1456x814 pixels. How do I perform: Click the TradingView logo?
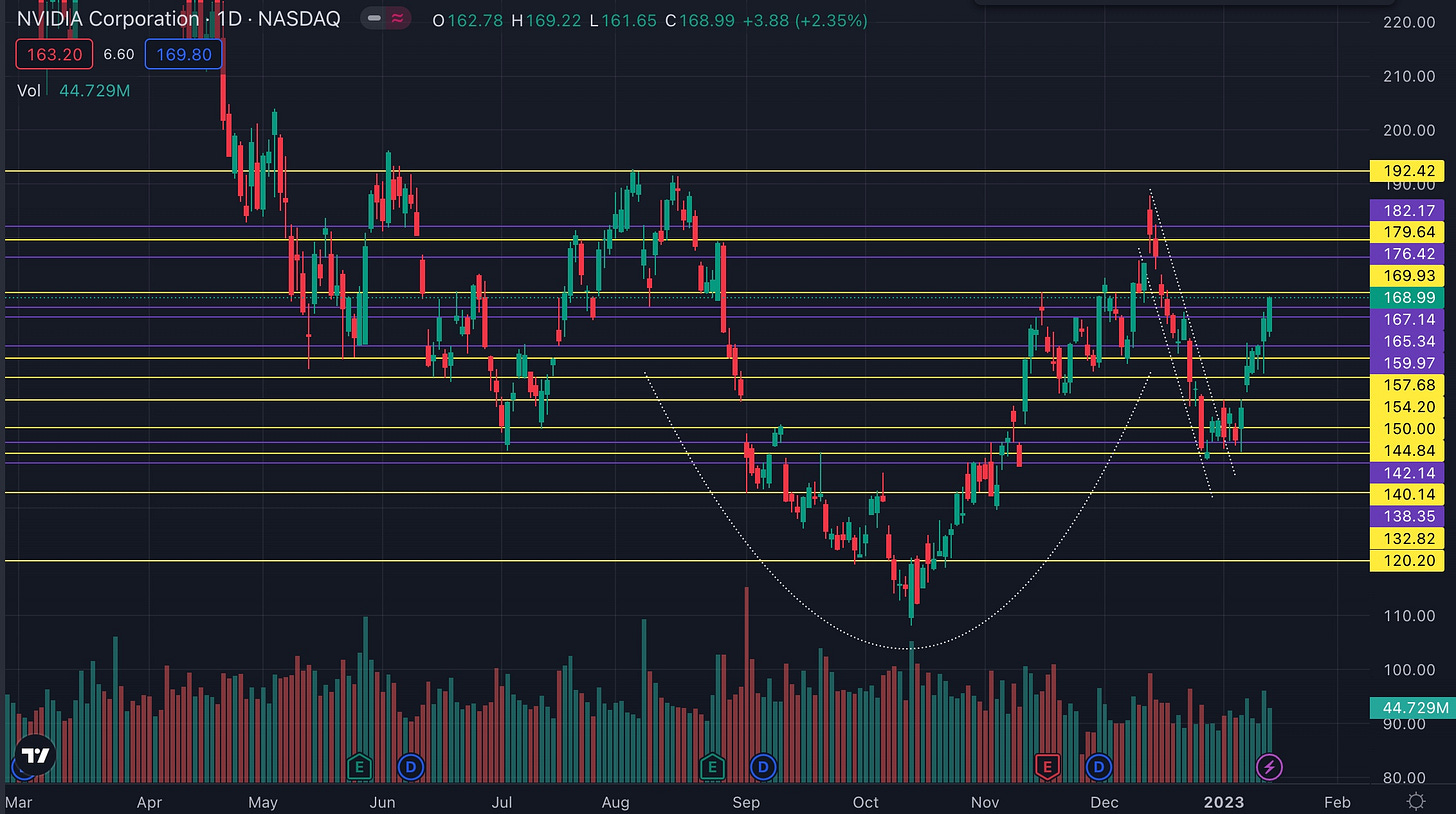coord(36,756)
